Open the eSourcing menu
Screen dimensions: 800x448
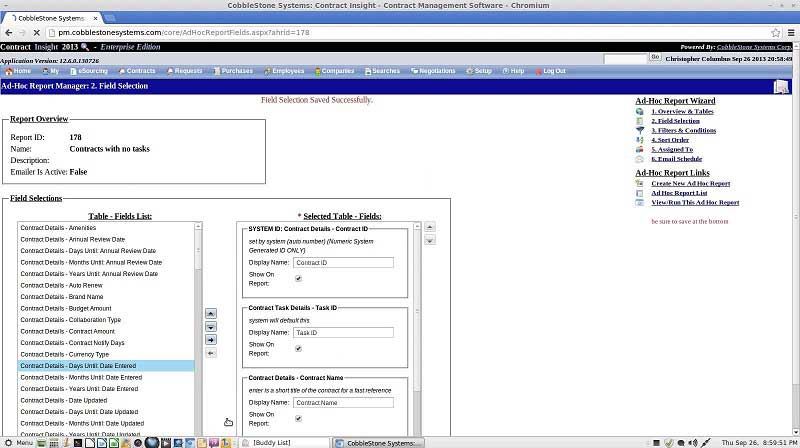click(89, 71)
